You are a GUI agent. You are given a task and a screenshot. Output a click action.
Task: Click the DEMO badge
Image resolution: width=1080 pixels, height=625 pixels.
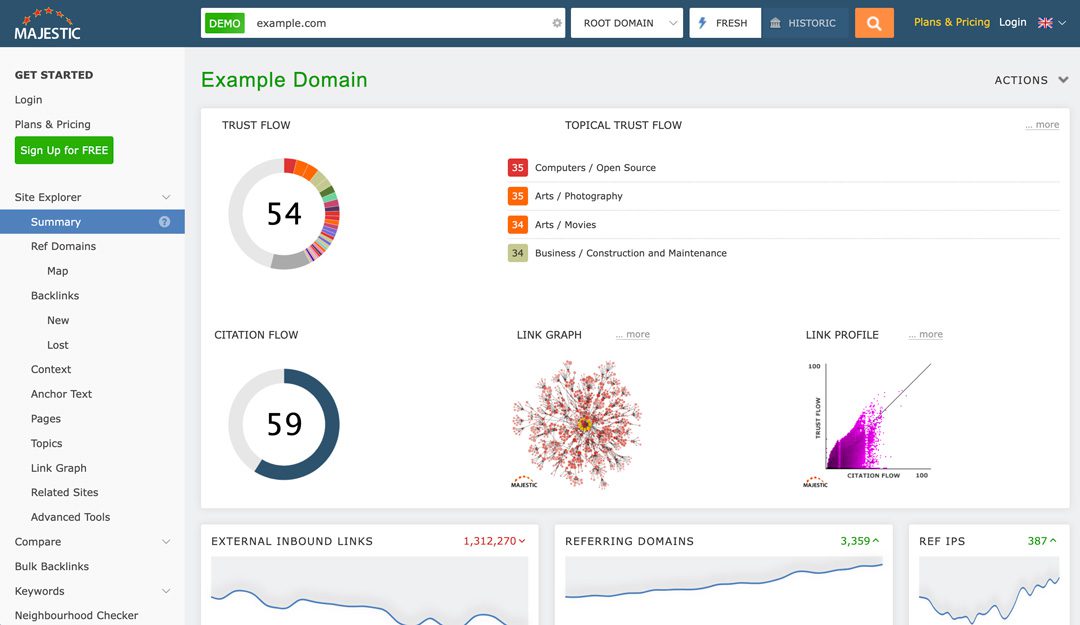[225, 23]
